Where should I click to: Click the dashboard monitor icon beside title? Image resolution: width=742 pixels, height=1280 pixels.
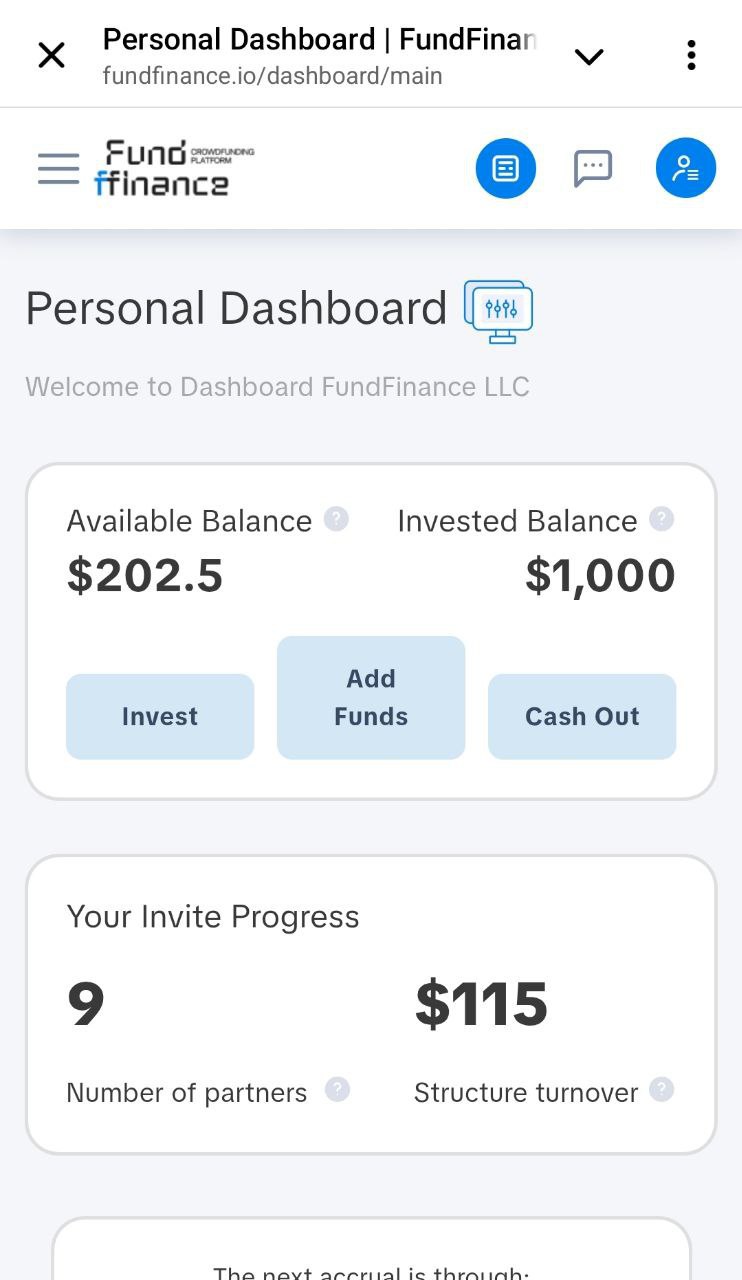click(x=498, y=311)
